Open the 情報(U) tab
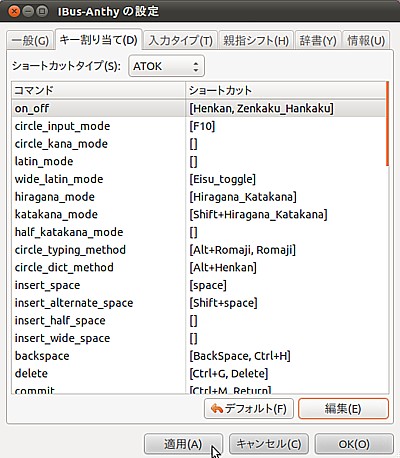Image resolution: width=400 pixels, height=458 pixels. 366,41
